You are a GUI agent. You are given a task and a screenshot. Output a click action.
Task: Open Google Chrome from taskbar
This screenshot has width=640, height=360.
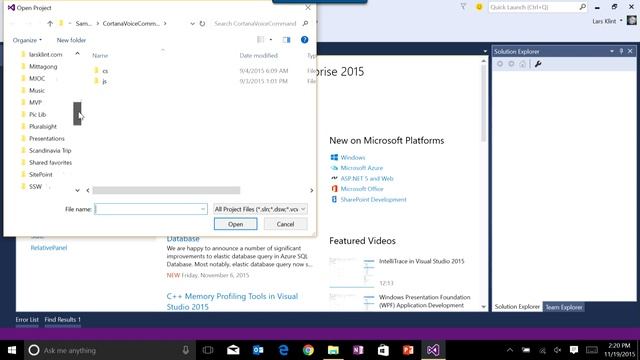point(308,350)
